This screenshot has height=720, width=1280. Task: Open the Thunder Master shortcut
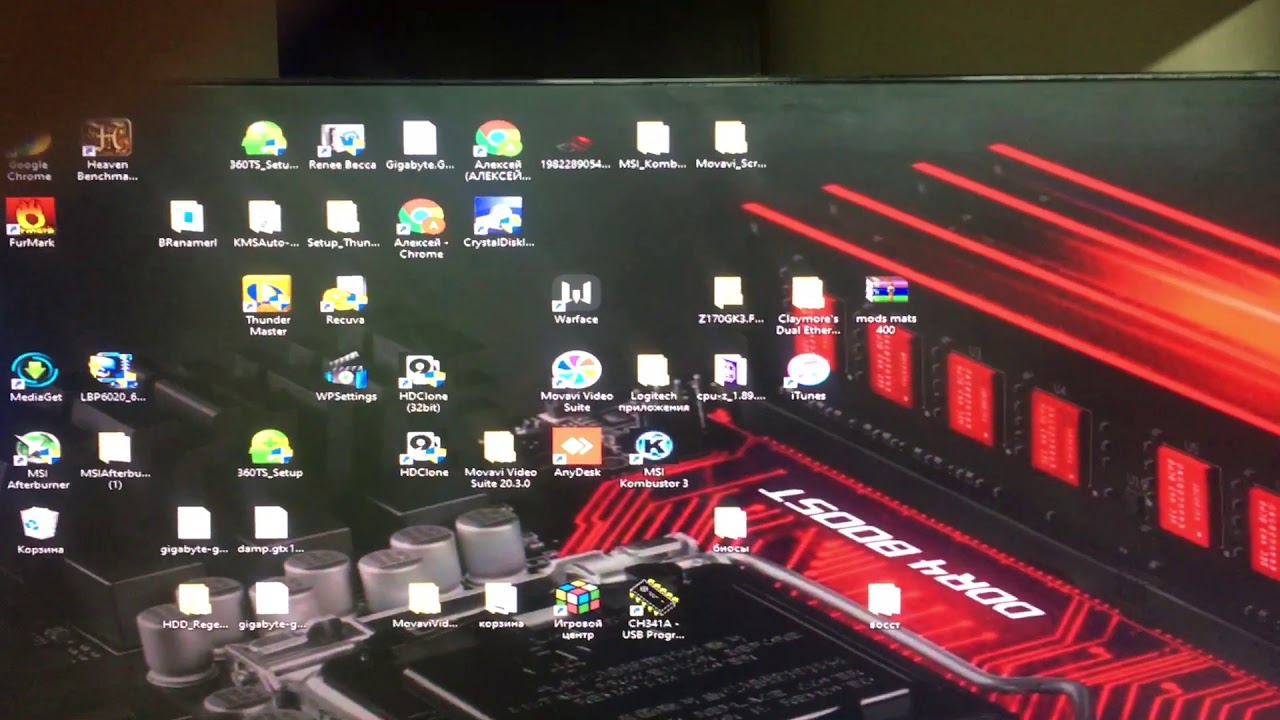[x=267, y=305]
